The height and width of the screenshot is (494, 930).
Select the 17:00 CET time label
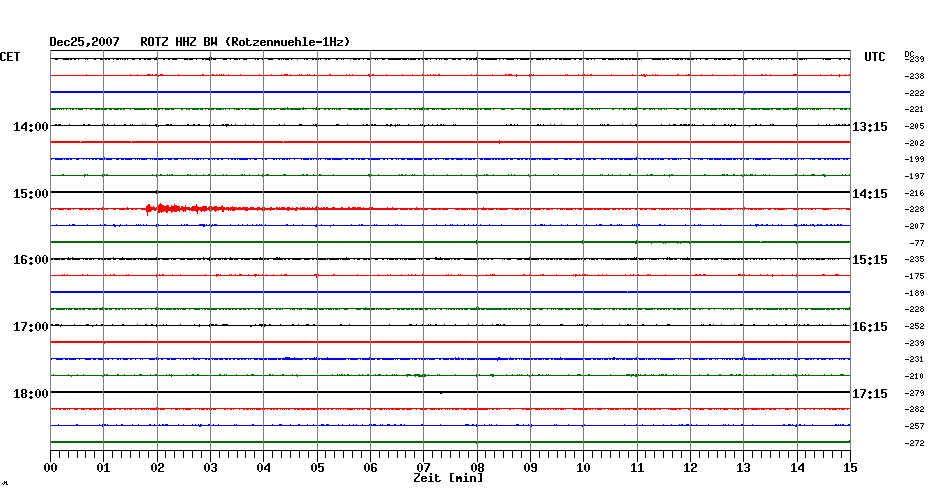click(31, 327)
